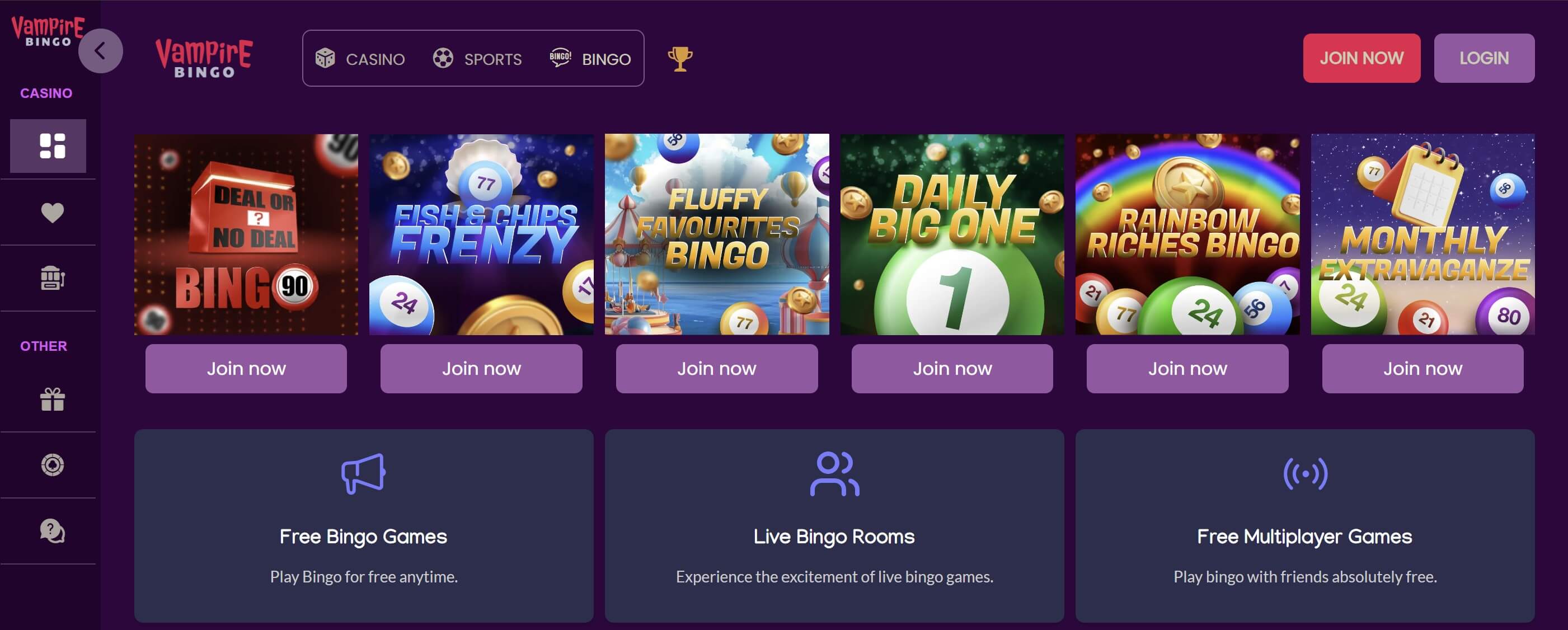Join now under Rainbow Riches Bingo
The width and height of the screenshot is (1568, 630).
pos(1187,369)
